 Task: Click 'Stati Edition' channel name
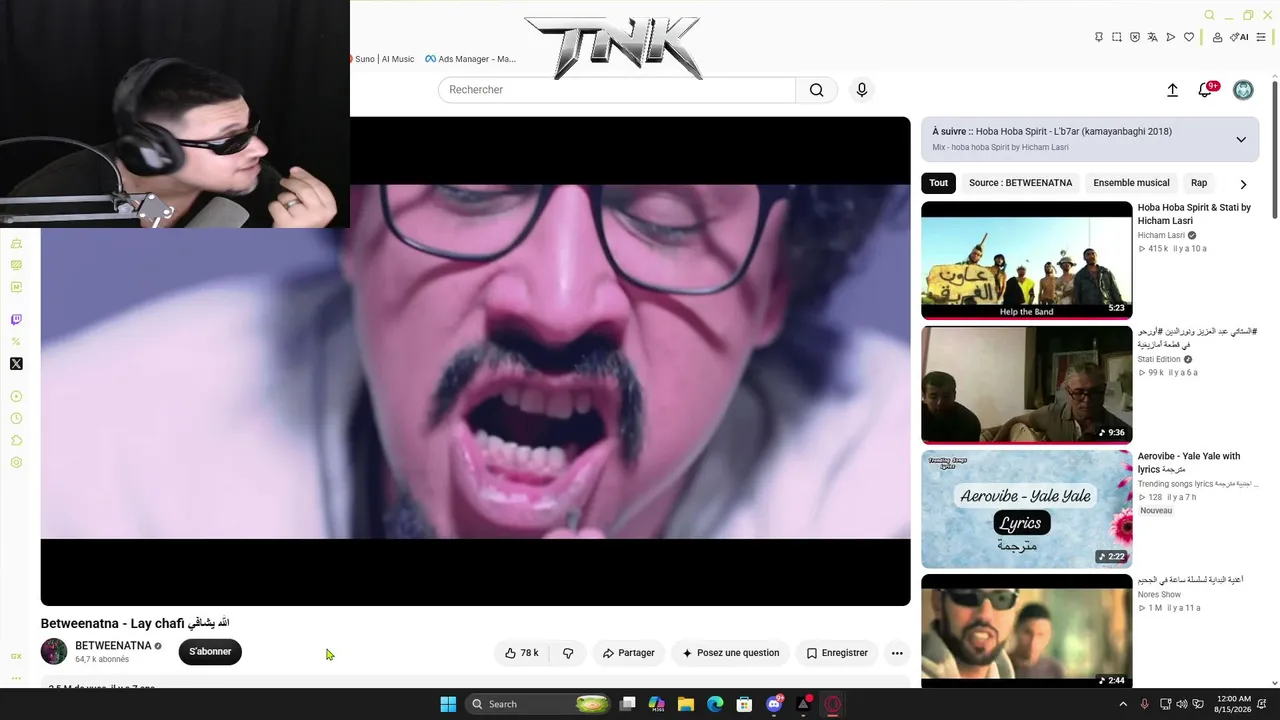tap(1159, 359)
